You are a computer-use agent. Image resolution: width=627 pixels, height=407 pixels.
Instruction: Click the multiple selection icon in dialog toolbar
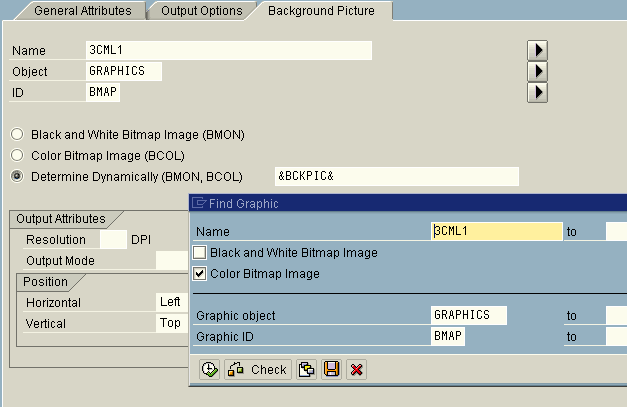coord(307,369)
